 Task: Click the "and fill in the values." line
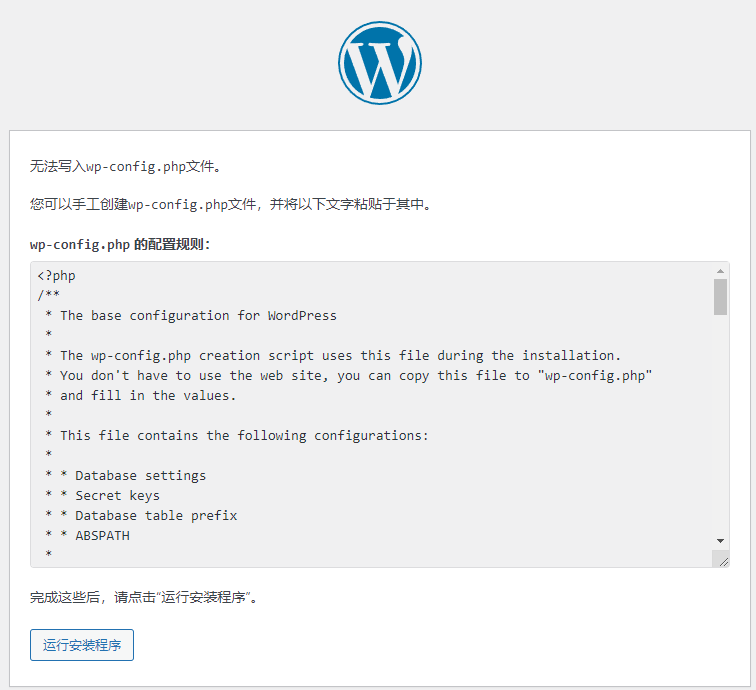(147, 395)
